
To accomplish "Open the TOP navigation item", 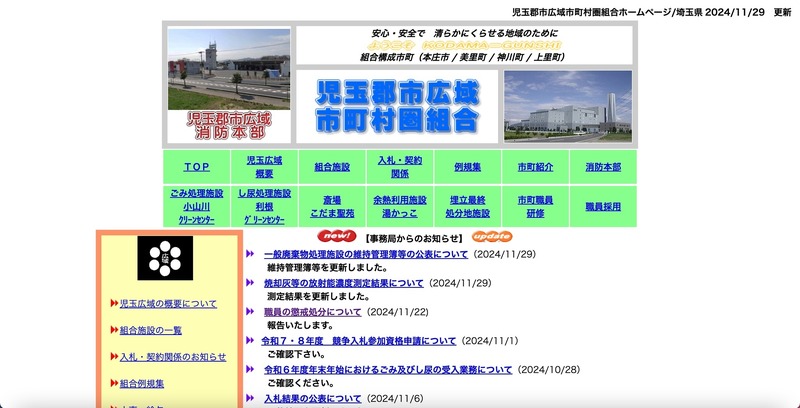I will point(197,167).
